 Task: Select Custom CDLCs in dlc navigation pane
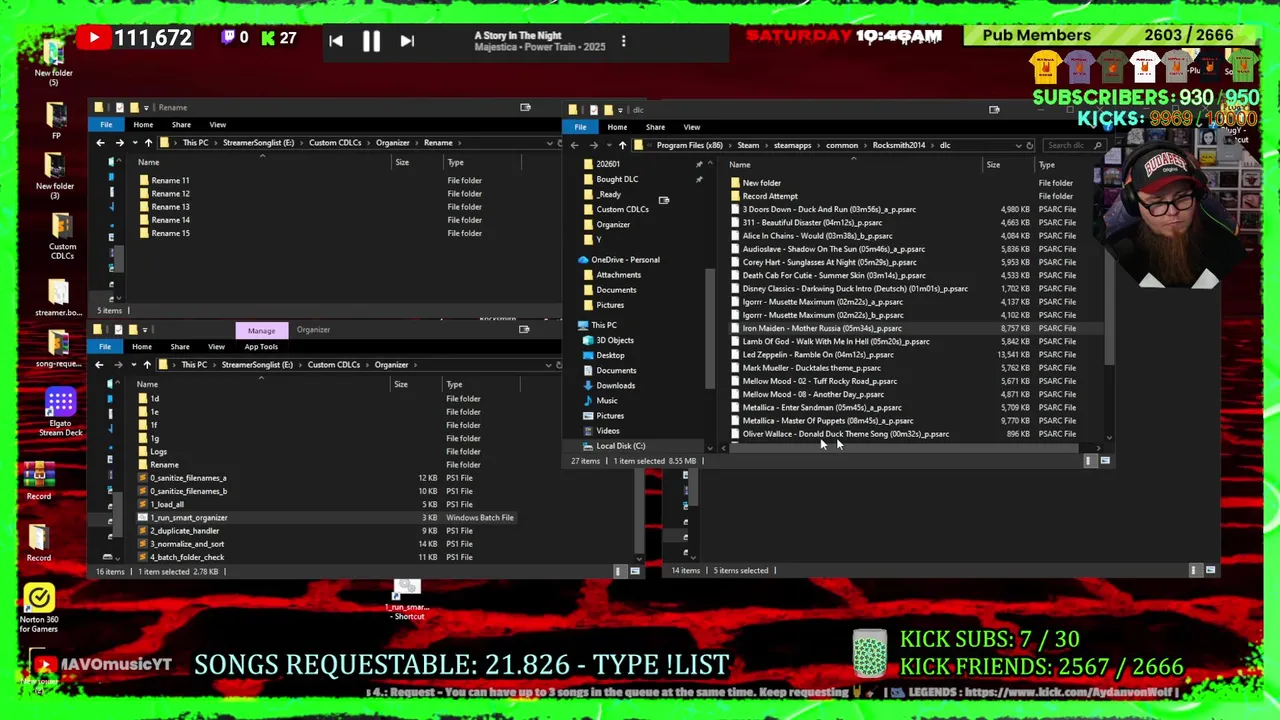tap(622, 209)
